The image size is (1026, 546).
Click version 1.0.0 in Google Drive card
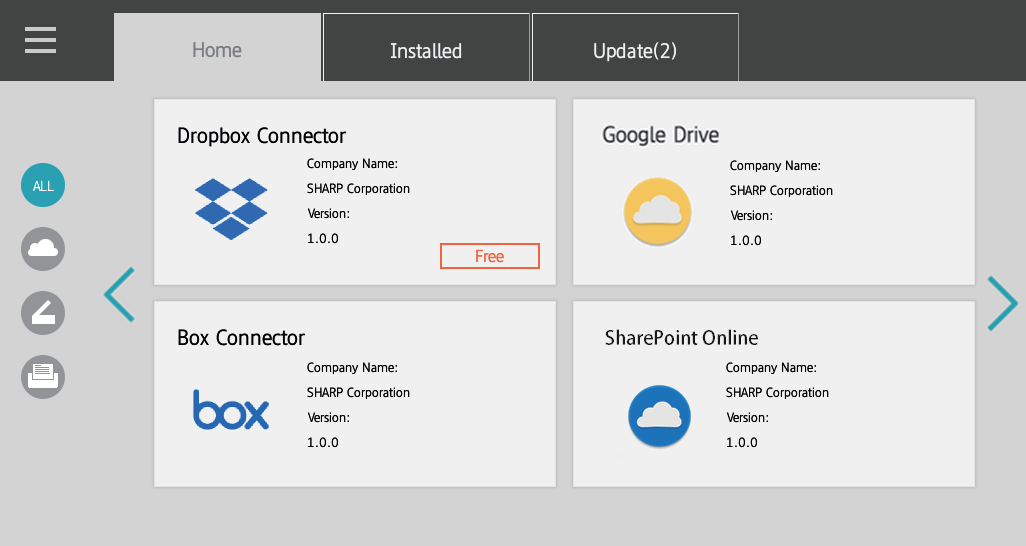pos(746,240)
